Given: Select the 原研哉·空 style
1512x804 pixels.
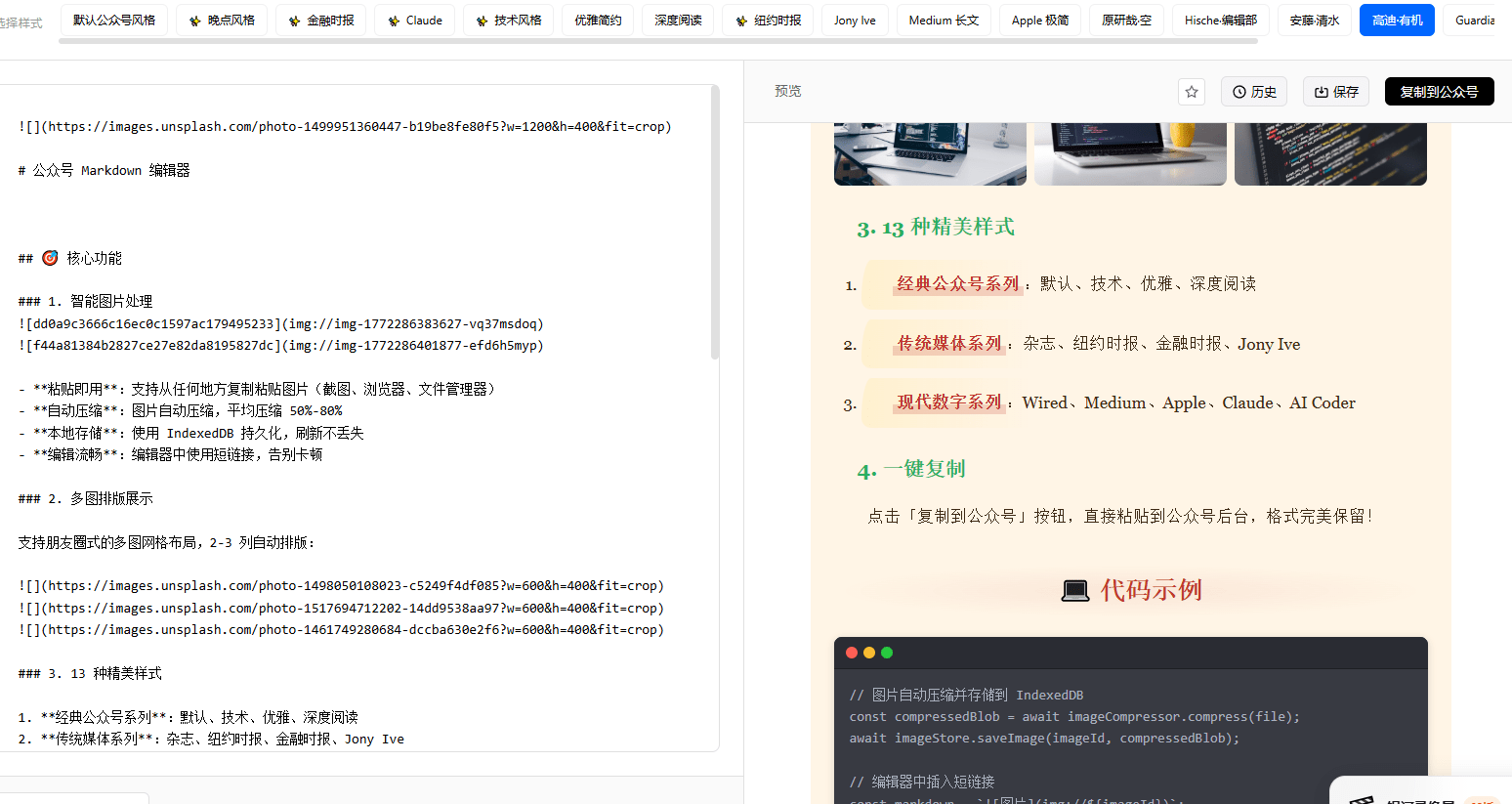Looking at the screenshot, I should [x=1126, y=19].
